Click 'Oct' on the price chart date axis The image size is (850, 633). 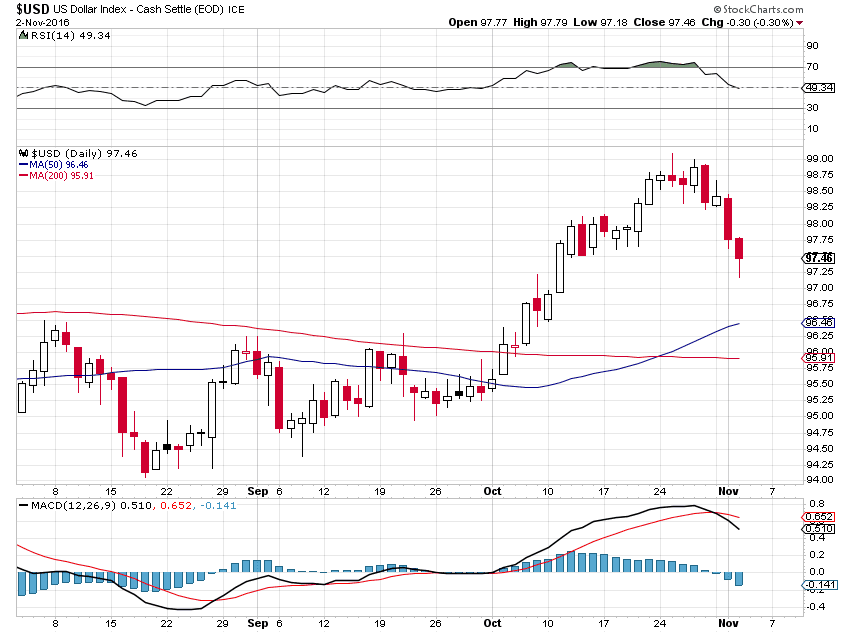point(492,491)
